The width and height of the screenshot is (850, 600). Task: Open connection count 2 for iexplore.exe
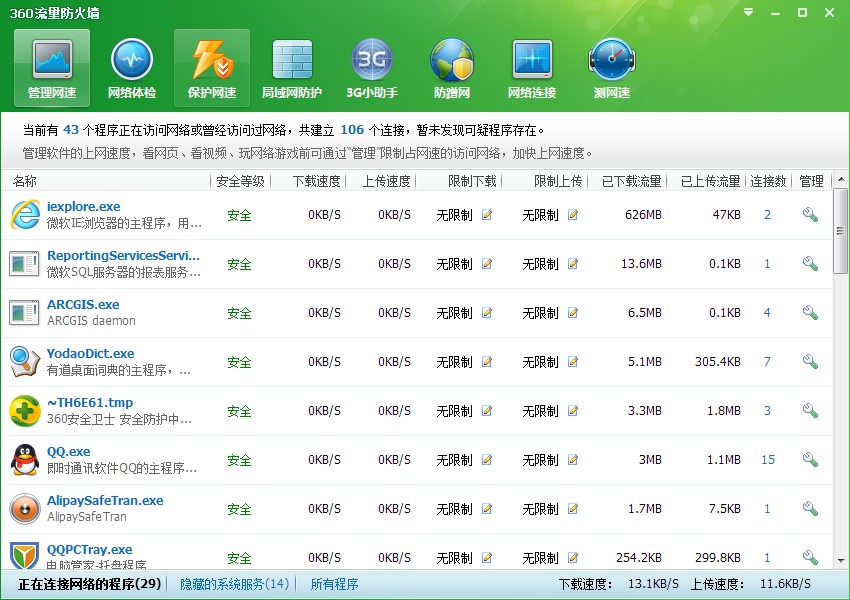point(767,215)
